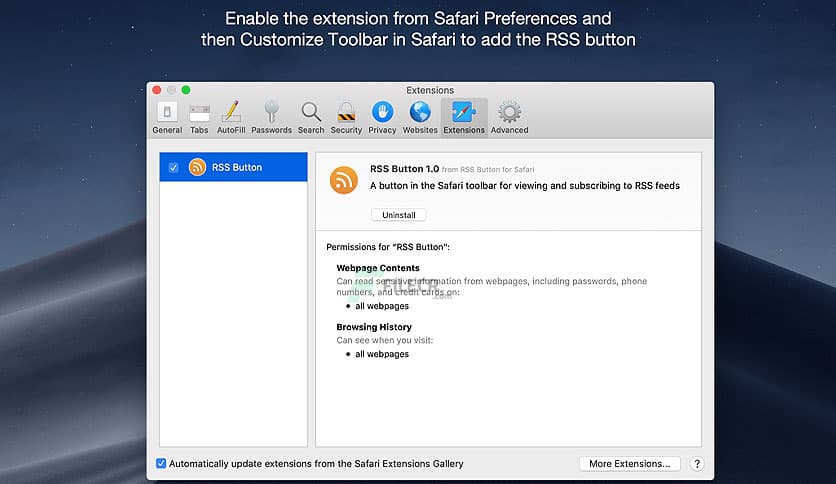Open the Advanced preferences pane
Screen dimensions: 836x484
coord(510,118)
